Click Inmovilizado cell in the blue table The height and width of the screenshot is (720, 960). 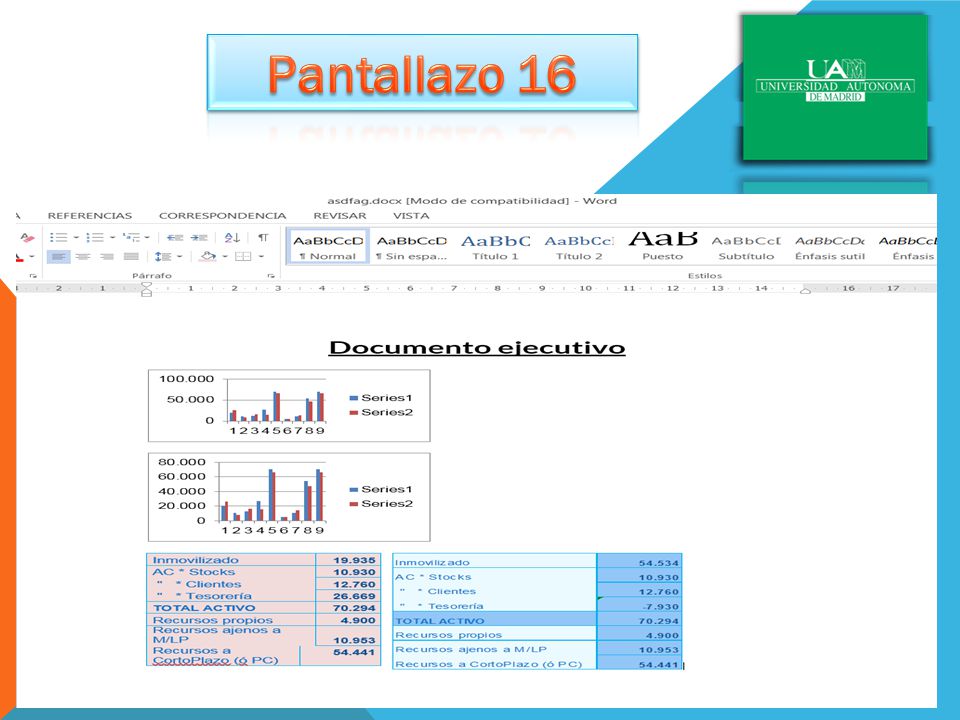tap(495, 563)
